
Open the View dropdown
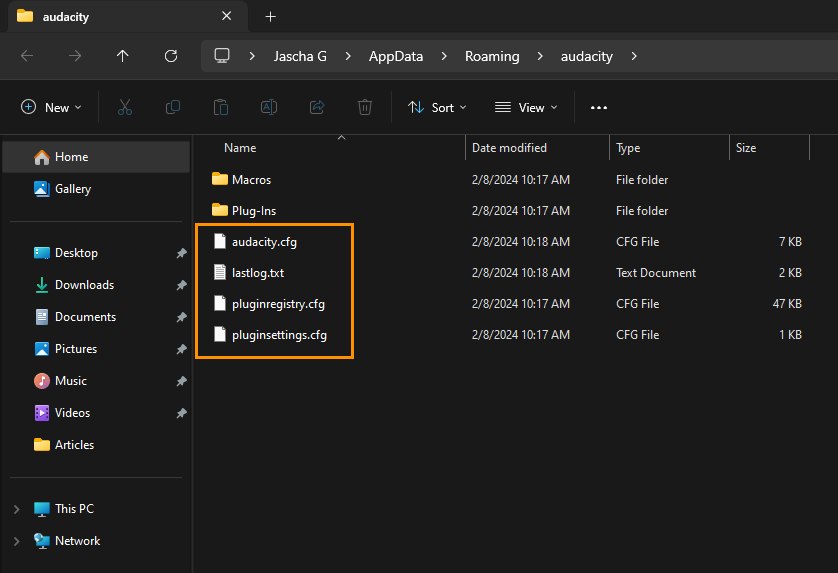(x=526, y=107)
